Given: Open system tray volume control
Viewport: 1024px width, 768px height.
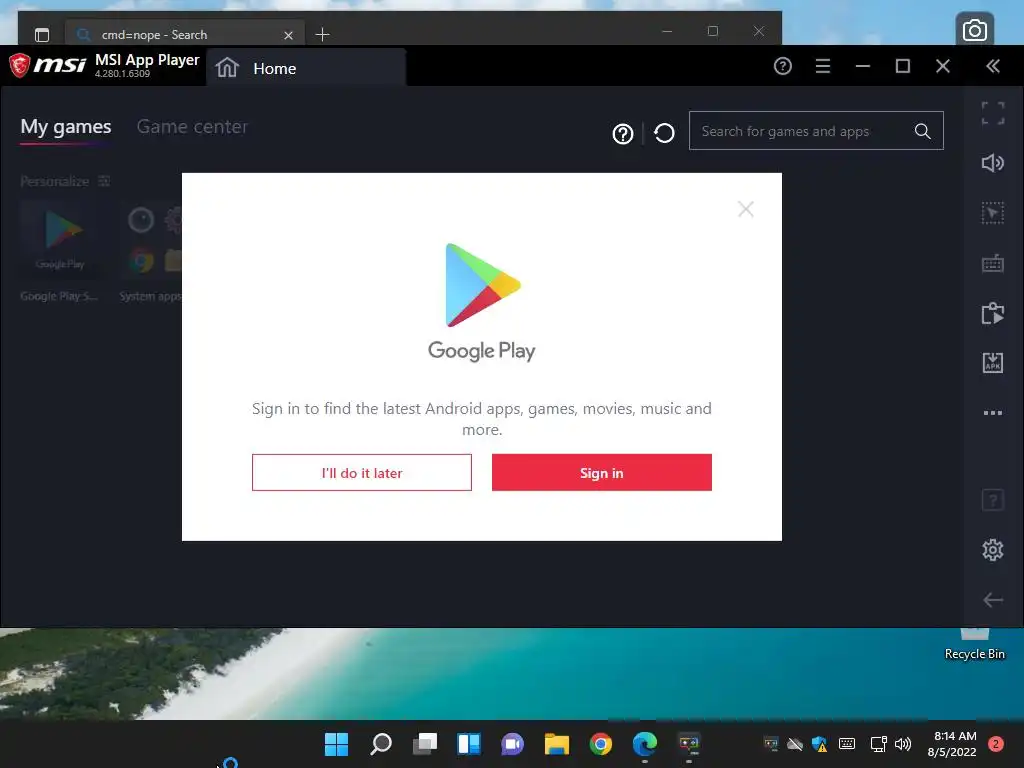Looking at the screenshot, I should coord(903,744).
